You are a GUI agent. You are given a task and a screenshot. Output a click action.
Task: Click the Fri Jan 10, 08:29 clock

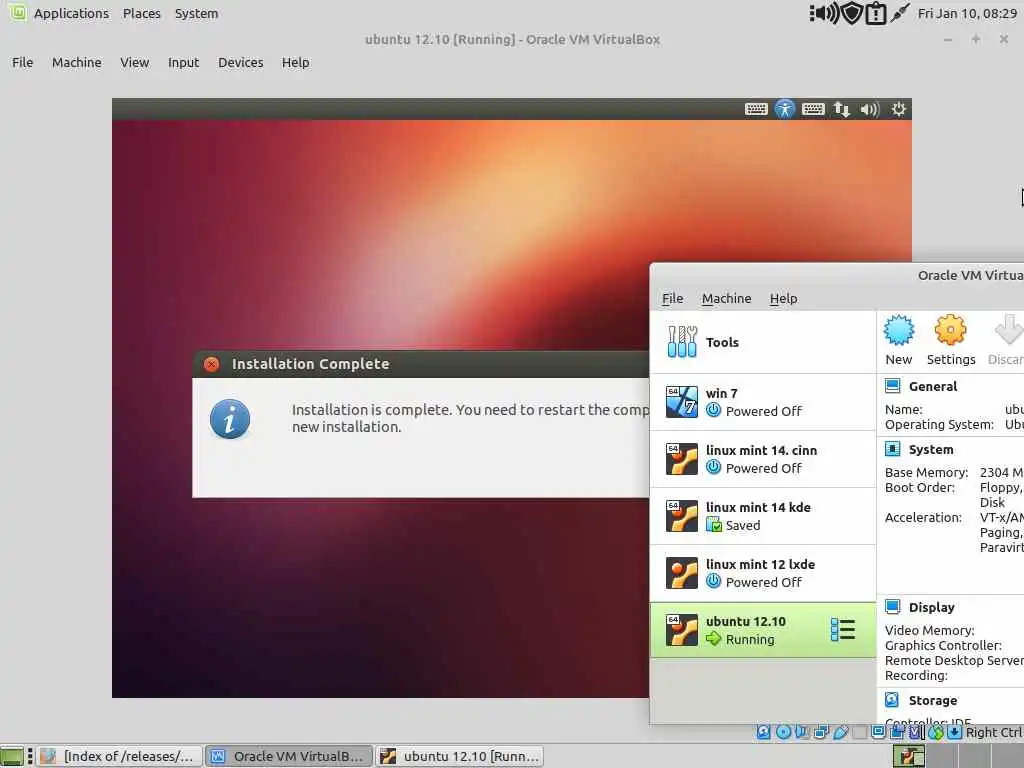click(x=967, y=13)
